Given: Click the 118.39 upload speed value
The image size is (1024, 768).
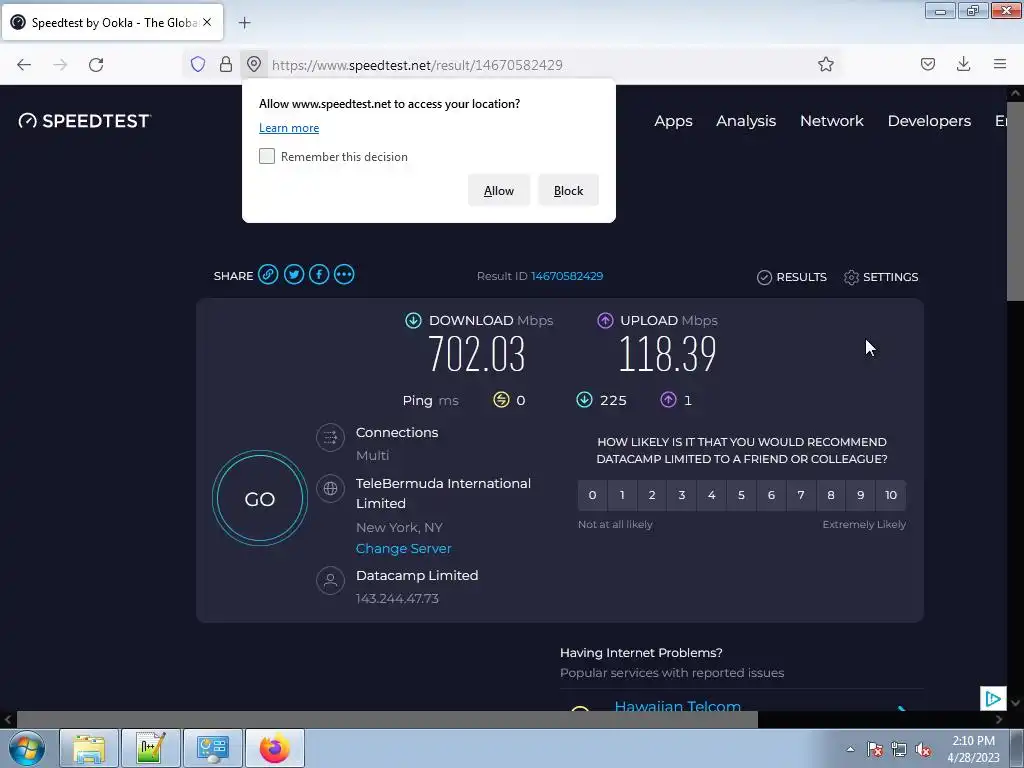Looking at the screenshot, I should pos(667,354).
